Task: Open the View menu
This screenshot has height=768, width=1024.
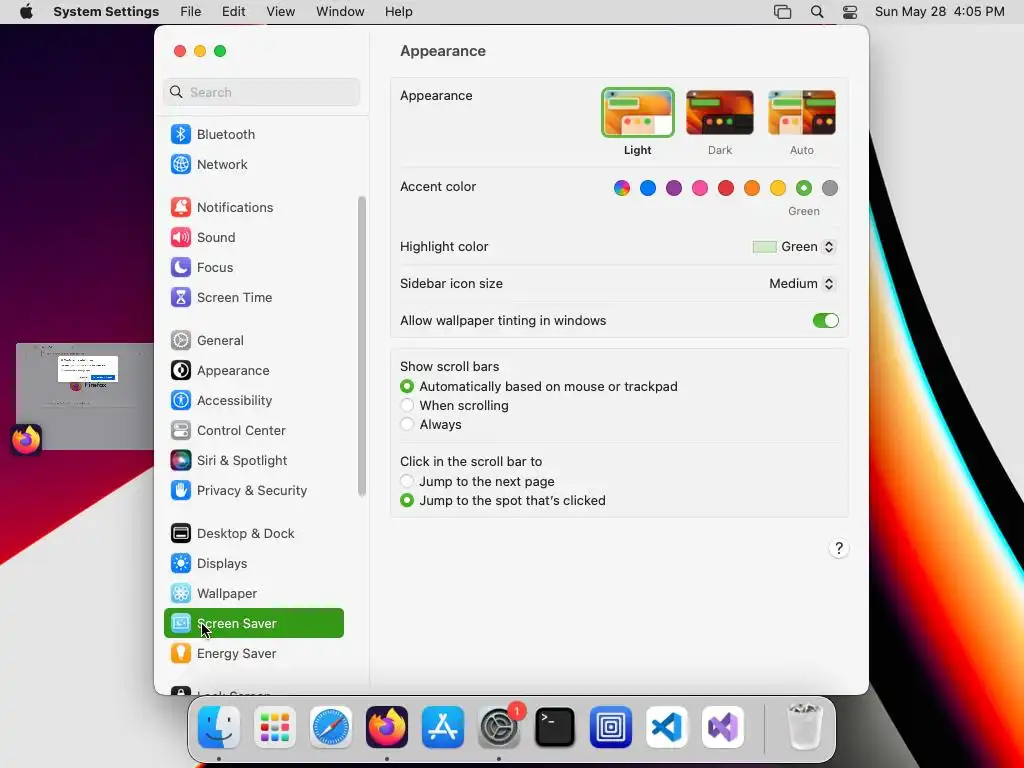Action: [281, 12]
